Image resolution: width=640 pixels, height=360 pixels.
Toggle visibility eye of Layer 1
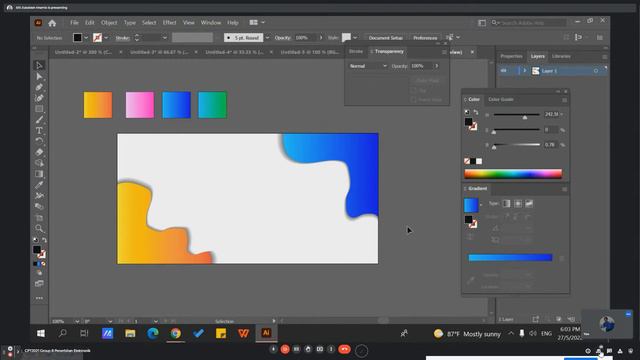(x=504, y=71)
